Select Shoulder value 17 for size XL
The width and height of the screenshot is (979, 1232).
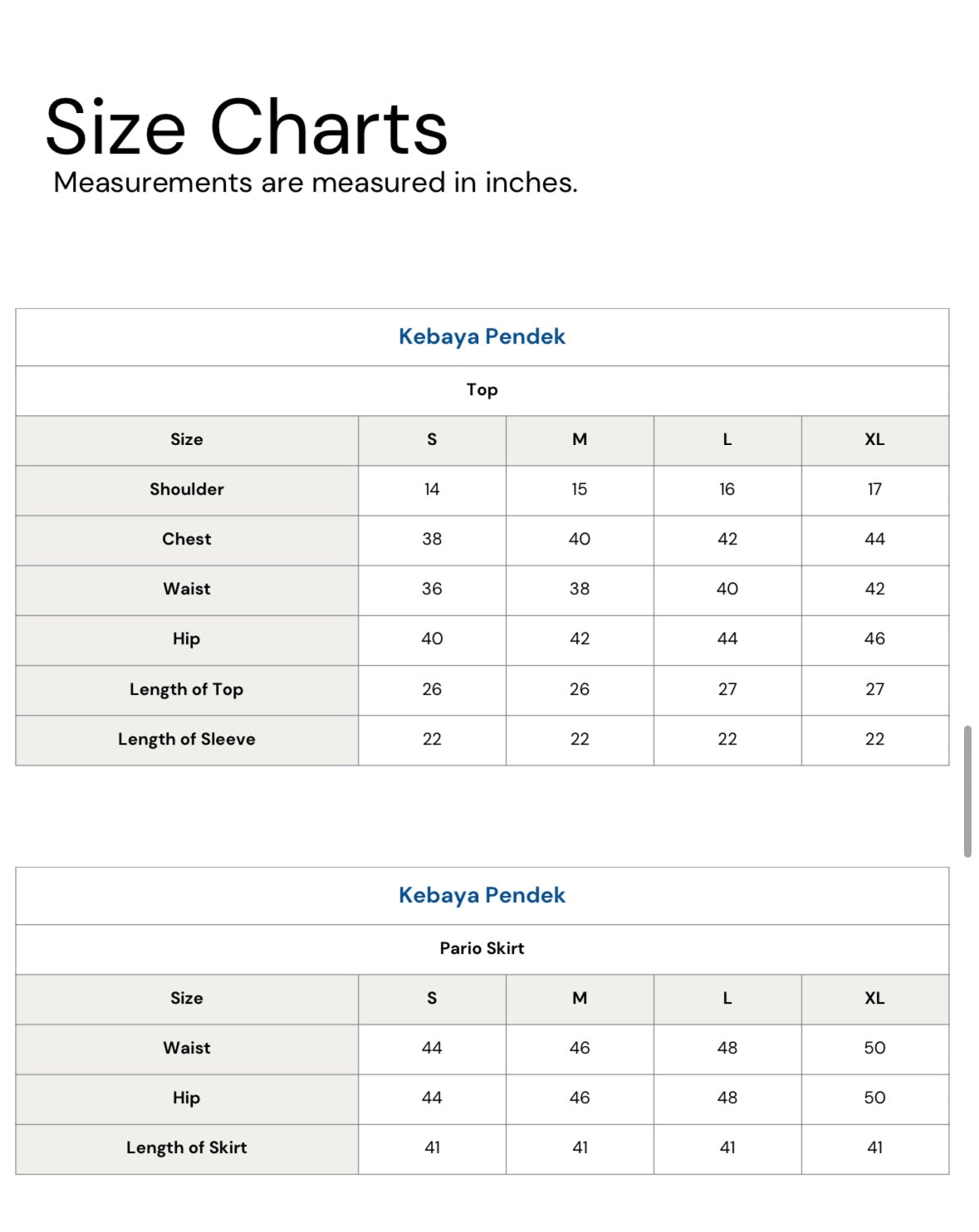(x=874, y=489)
